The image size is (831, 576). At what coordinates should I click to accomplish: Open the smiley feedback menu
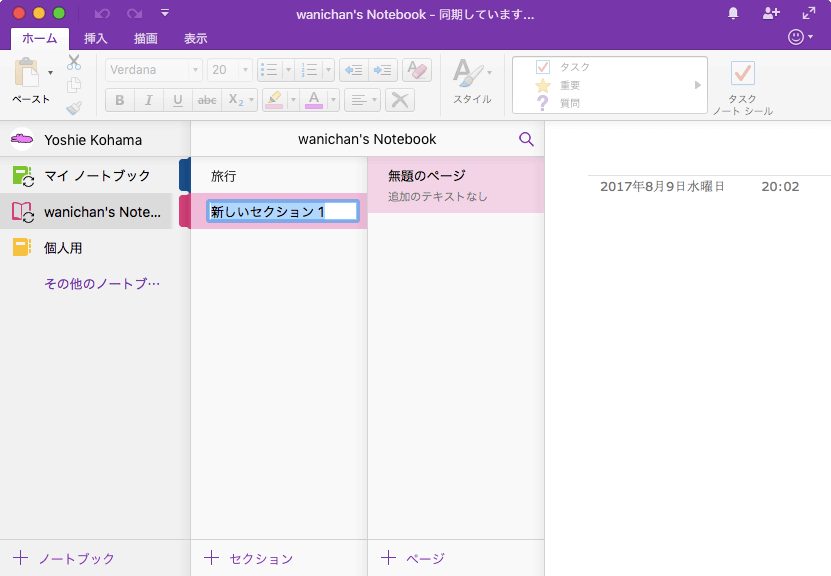800,37
